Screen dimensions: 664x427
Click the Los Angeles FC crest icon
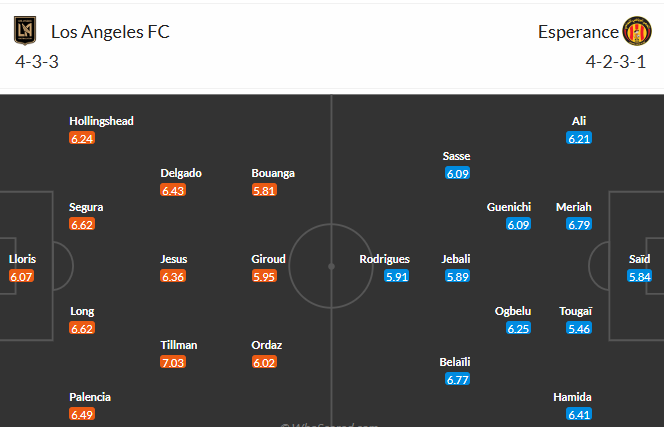pos(25,30)
